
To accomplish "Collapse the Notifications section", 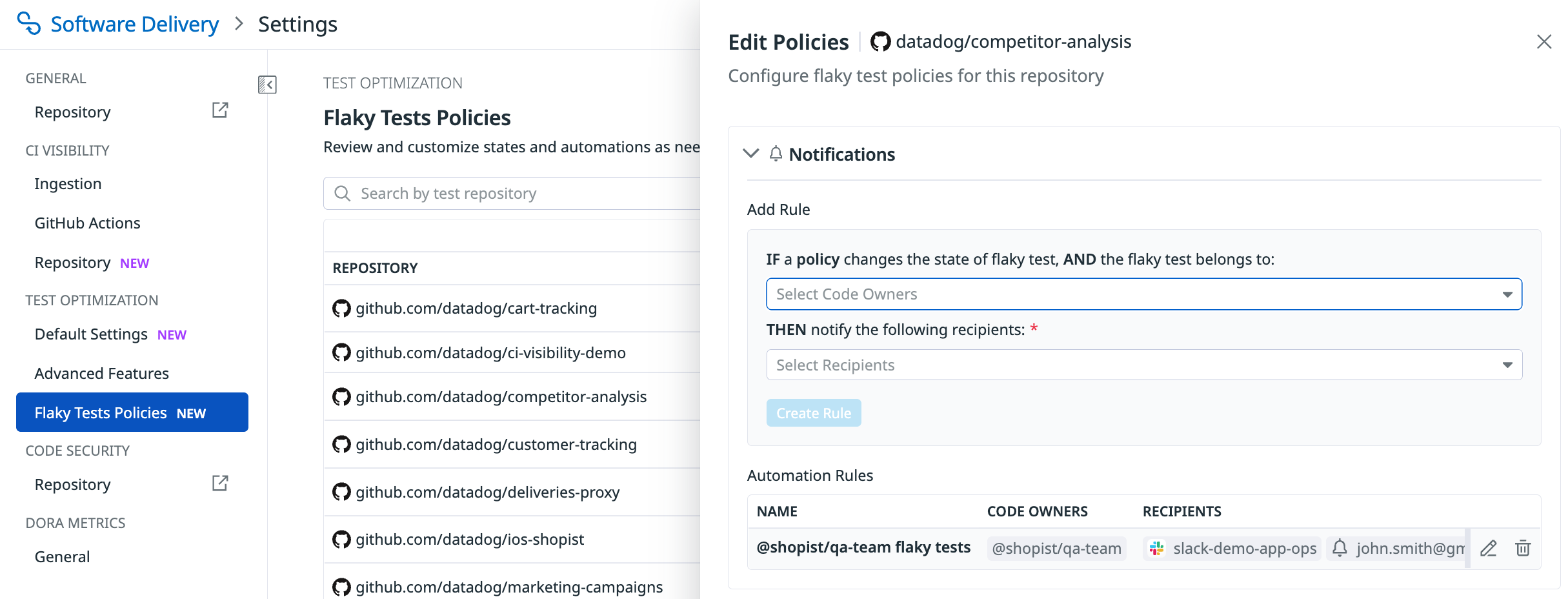I will click(x=750, y=154).
